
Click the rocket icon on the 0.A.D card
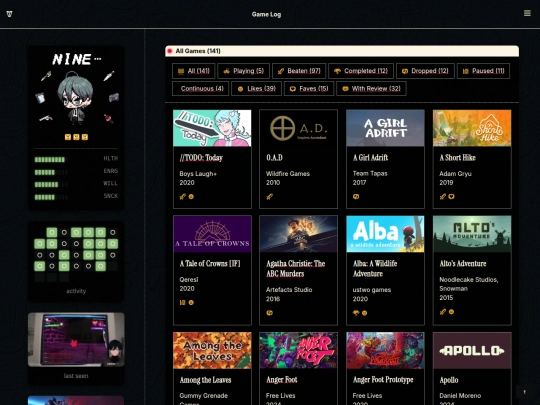click(269, 197)
